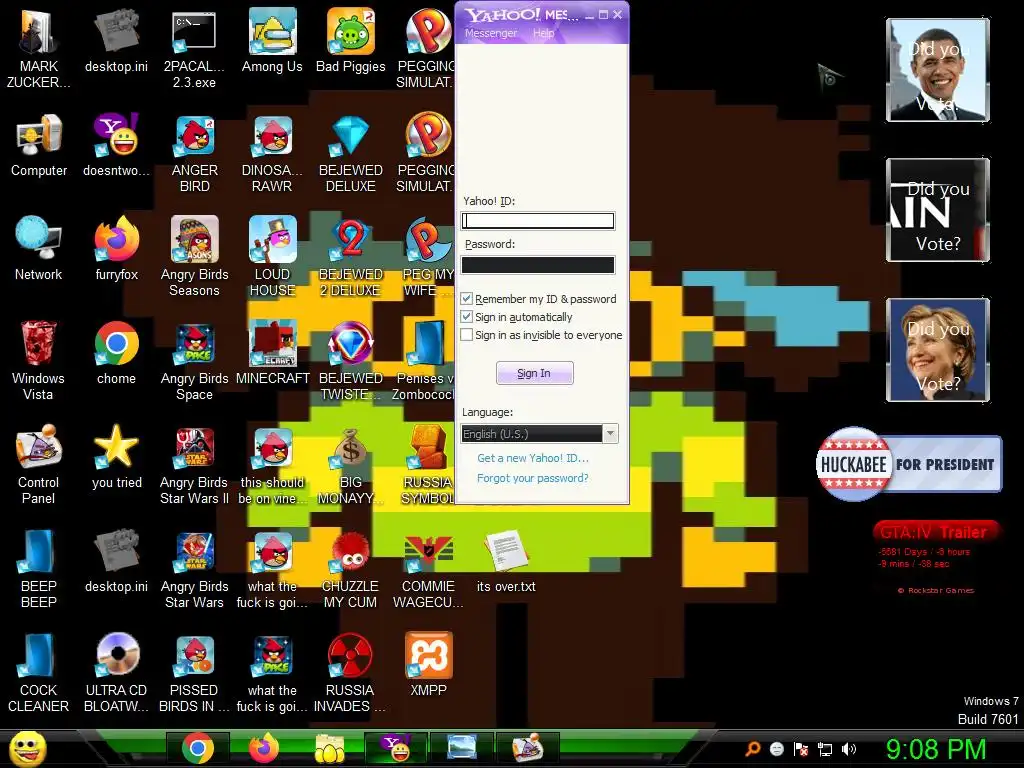Click Forgot your password link
The width and height of the screenshot is (1024, 768).
tap(532, 478)
